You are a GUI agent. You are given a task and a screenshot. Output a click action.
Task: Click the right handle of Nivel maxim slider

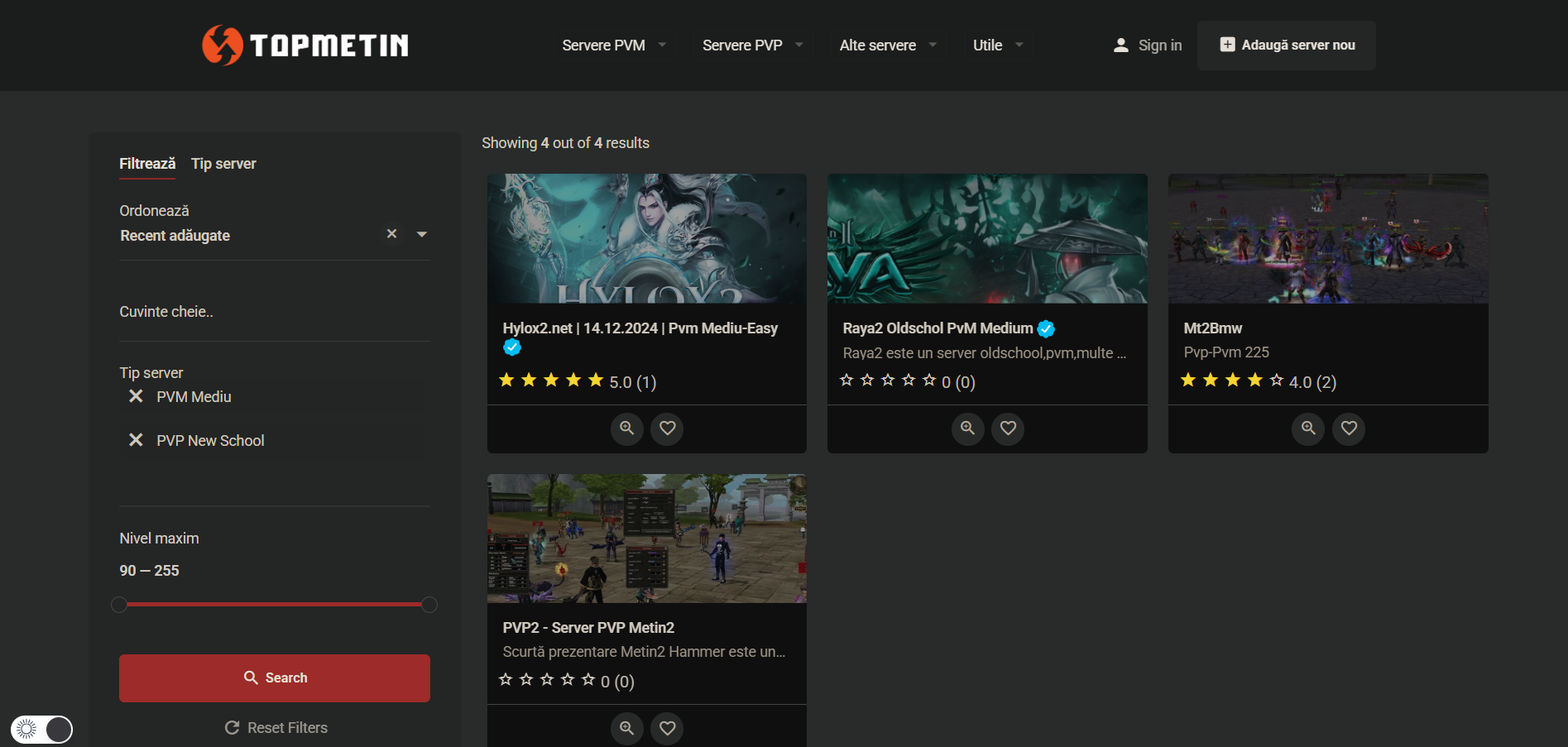tap(429, 605)
